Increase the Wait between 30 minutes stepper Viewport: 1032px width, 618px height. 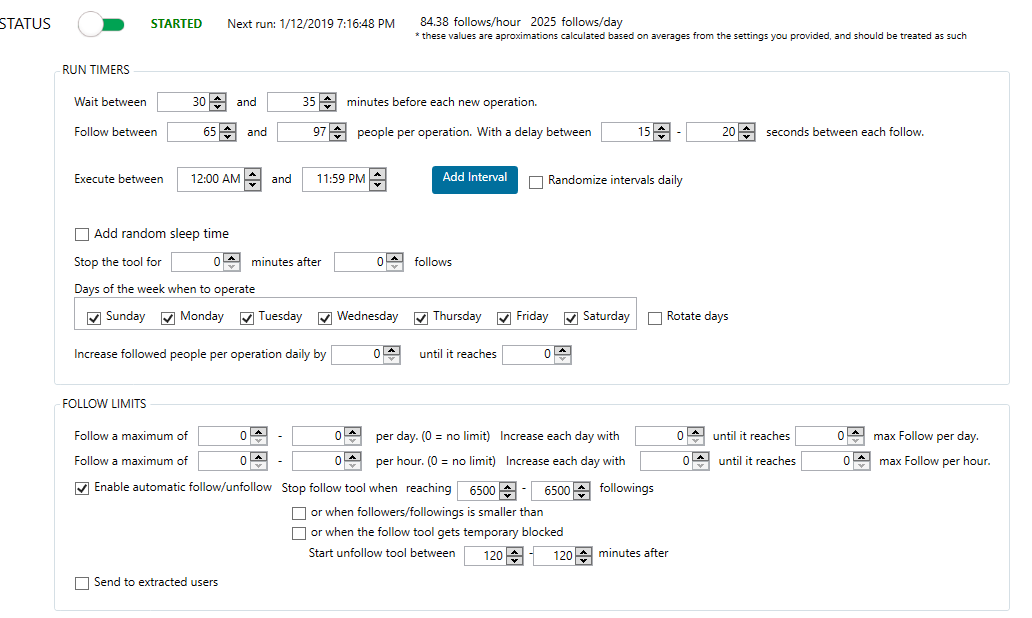tap(218, 98)
